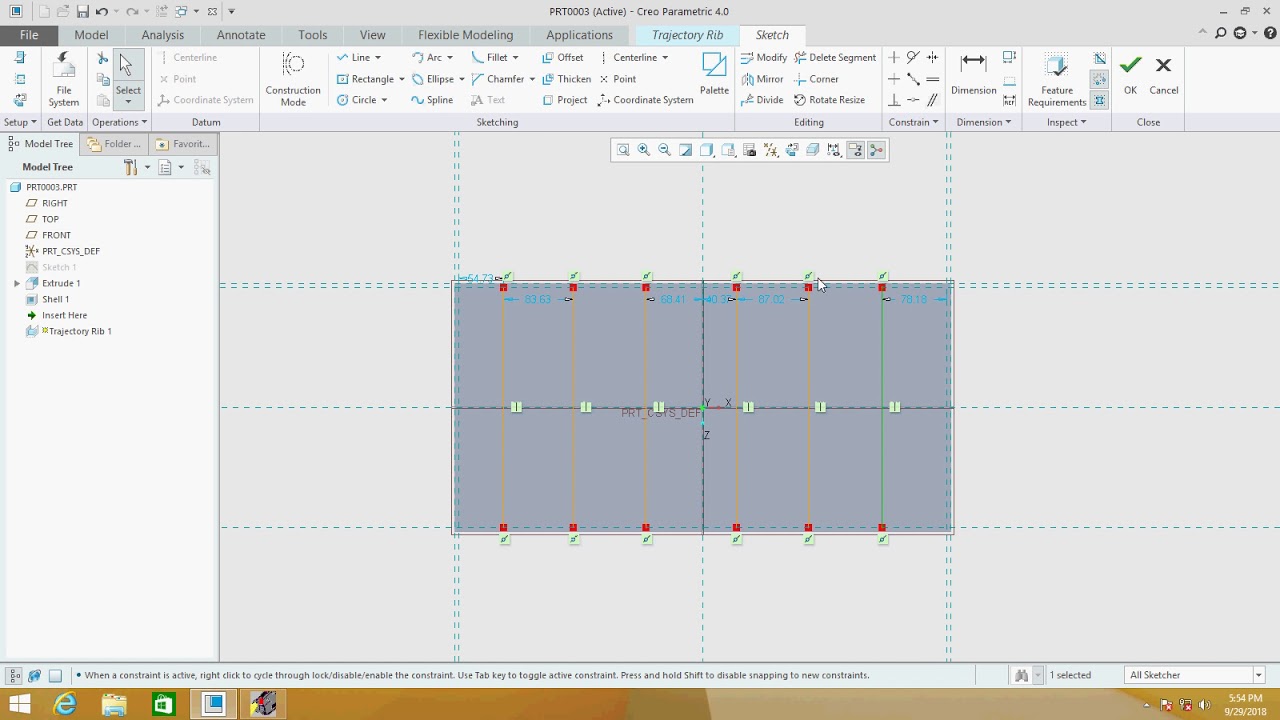
Task: Click the Modify editing tool
Action: pos(764,58)
